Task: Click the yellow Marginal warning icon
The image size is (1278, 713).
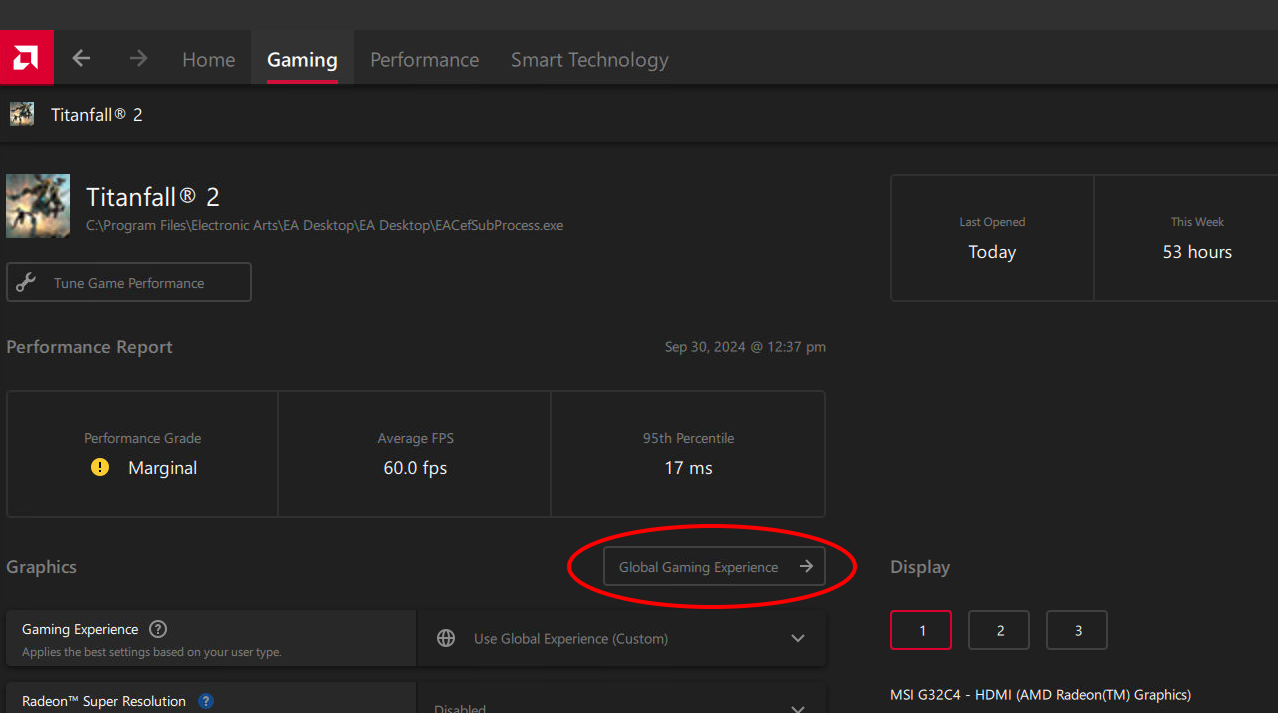Action: pyautogui.click(x=100, y=467)
